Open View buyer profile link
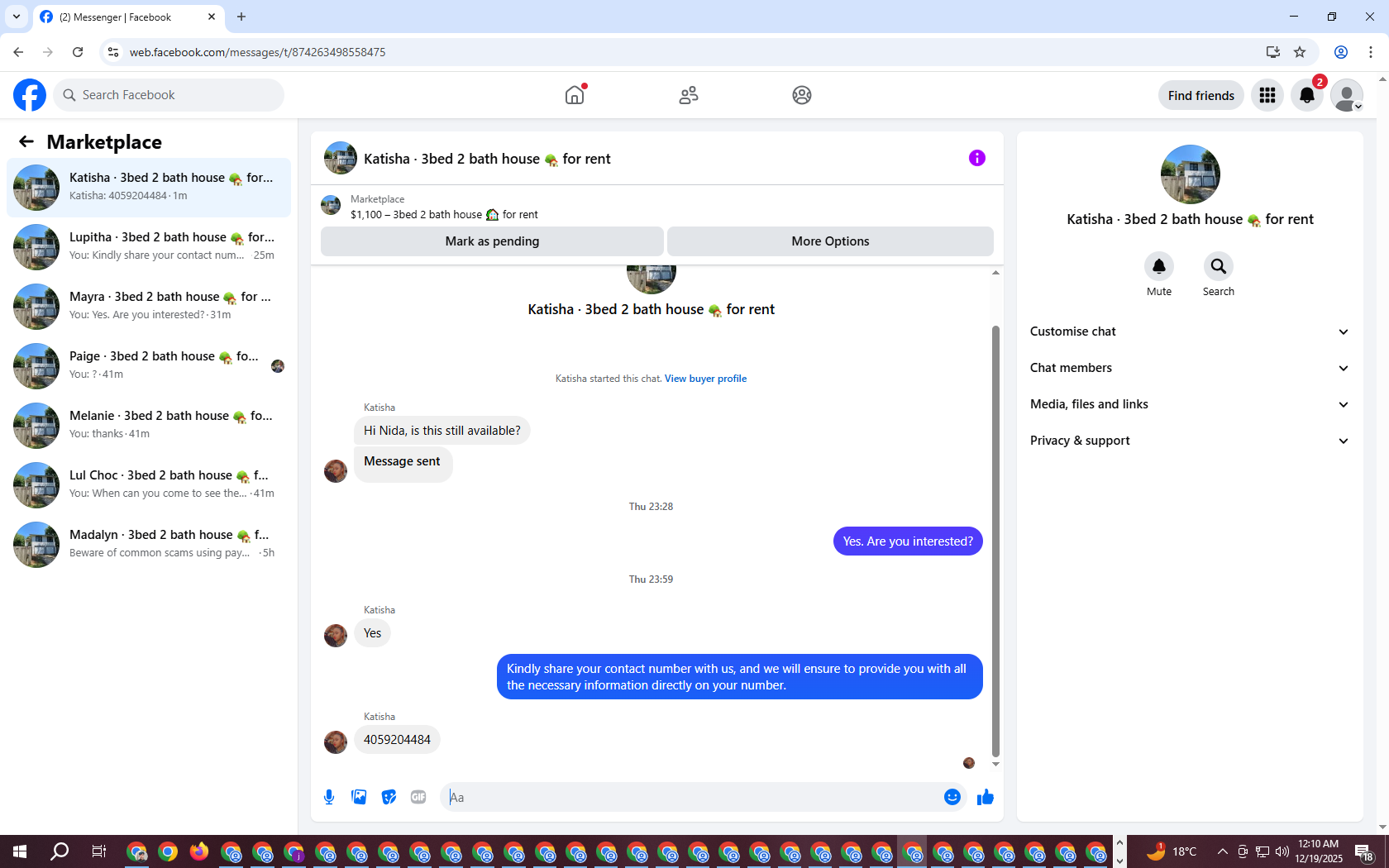The width and height of the screenshot is (1389, 868). coord(705,379)
